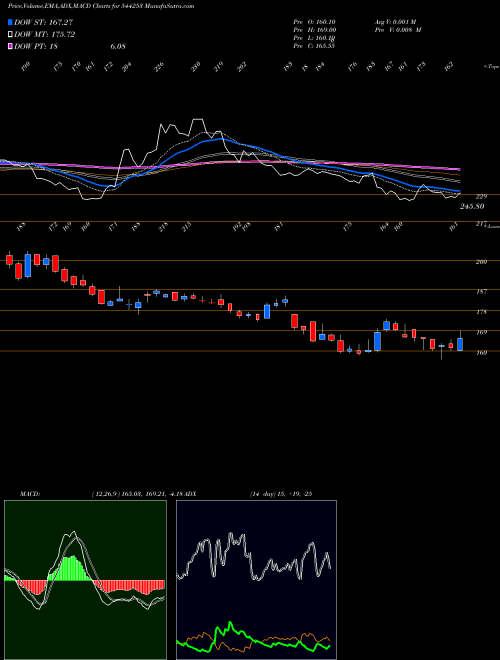
Task: Open the green MACD histogram panel
Action: click(x=85, y=580)
